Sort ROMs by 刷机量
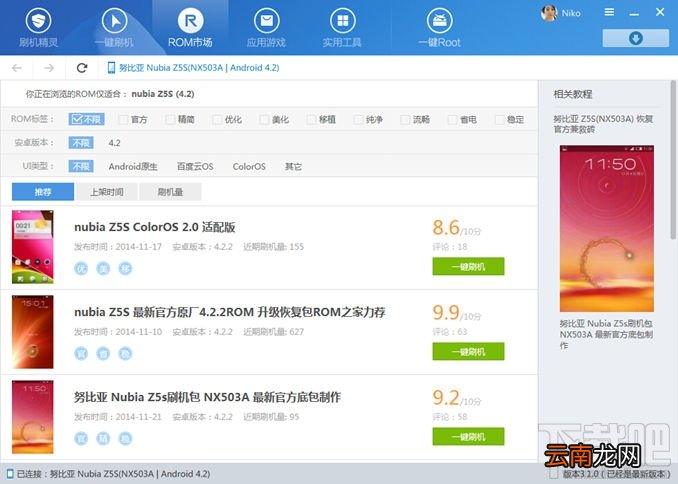This screenshot has width=678, height=484. coord(170,192)
